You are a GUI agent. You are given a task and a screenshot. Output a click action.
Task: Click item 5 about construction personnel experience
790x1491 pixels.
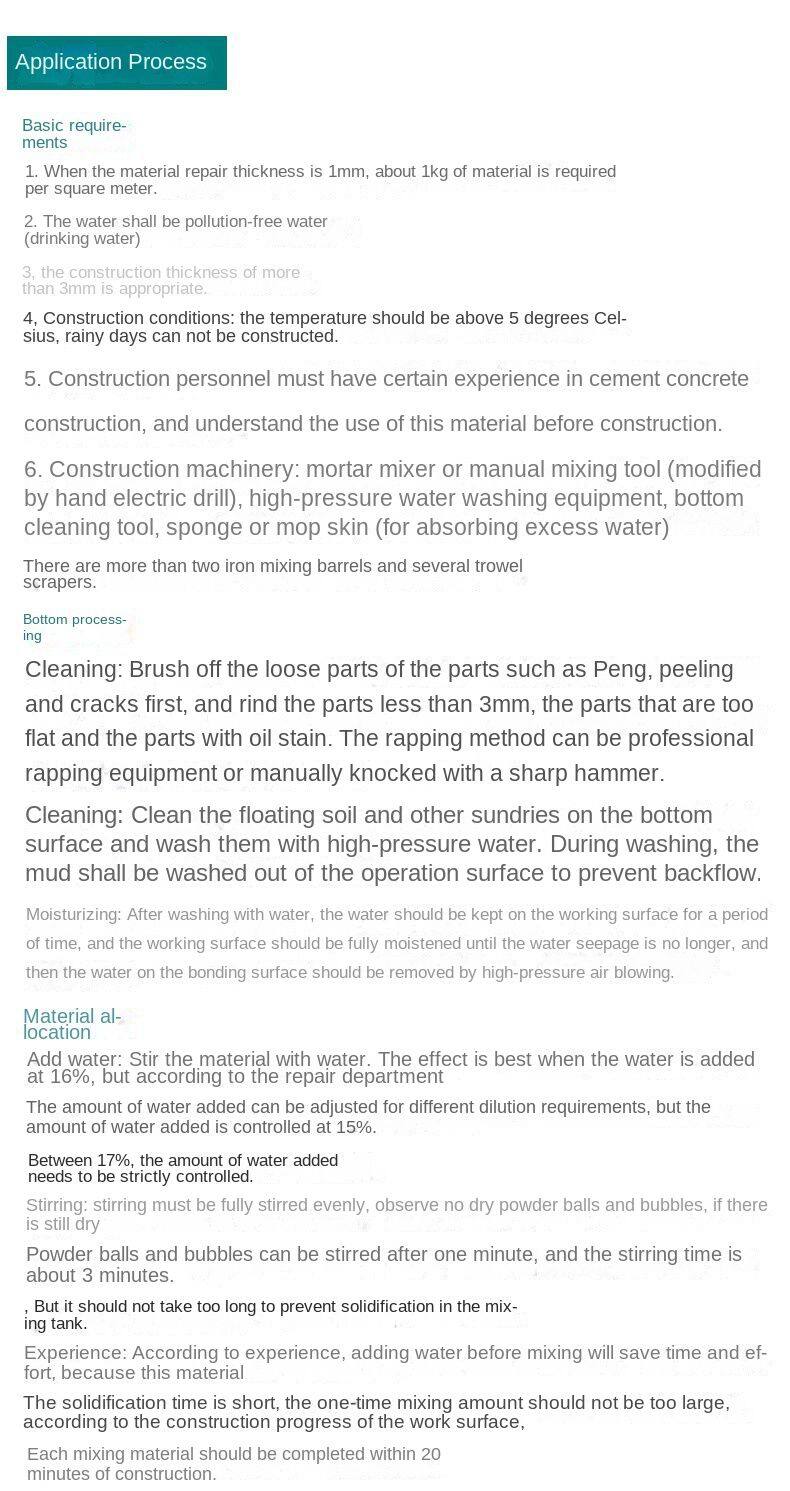coord(386,401)
